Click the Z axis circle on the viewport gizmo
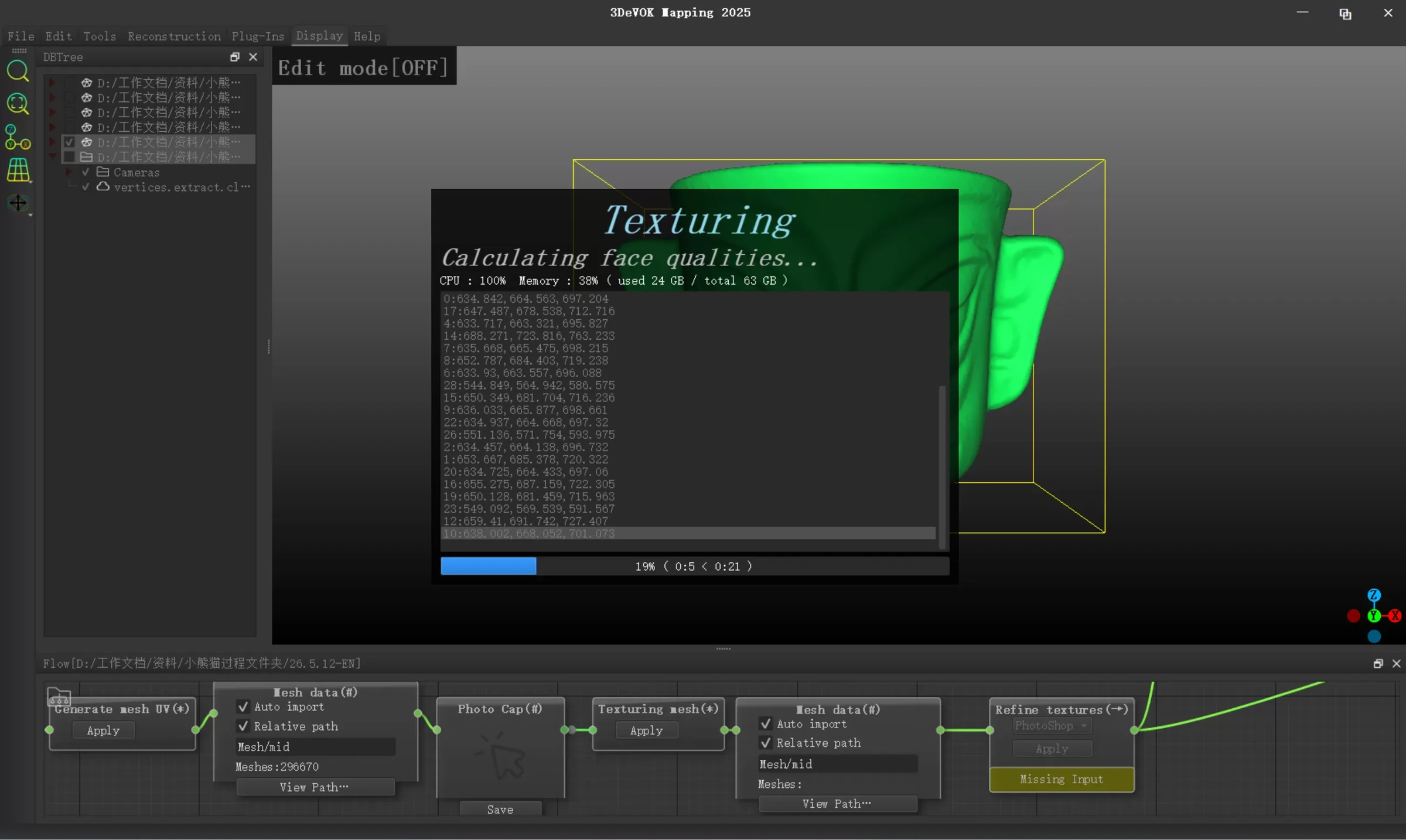 pyautogui.click(x=1374, y=595)
